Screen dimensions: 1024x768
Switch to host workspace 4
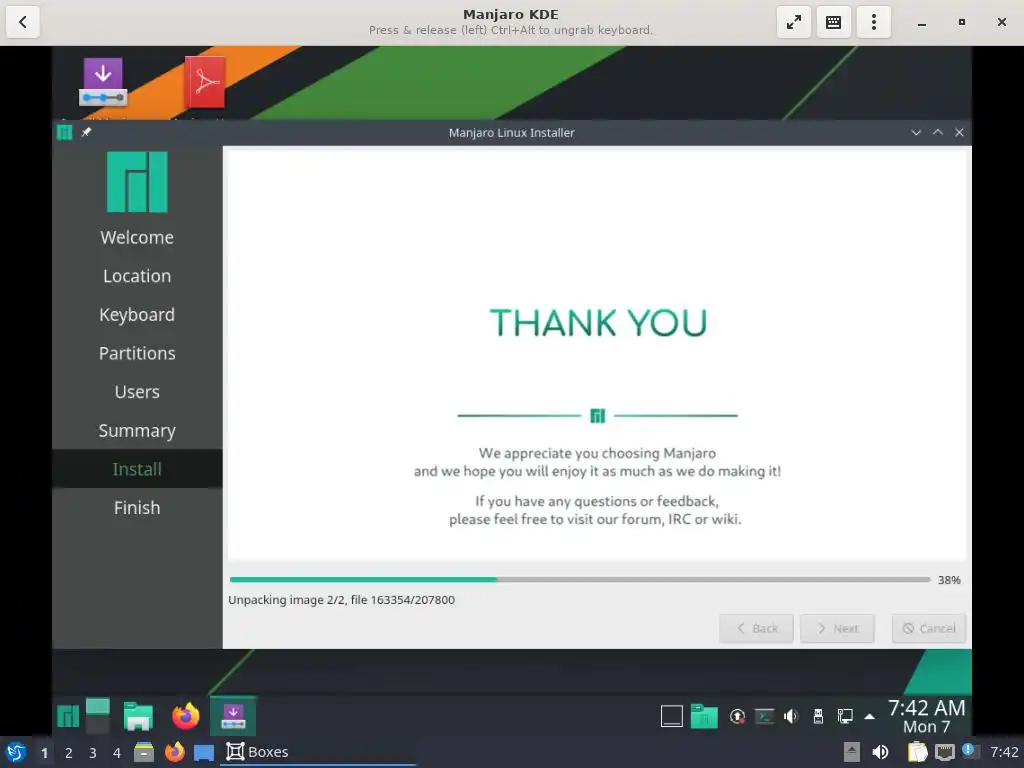(117, 753)
